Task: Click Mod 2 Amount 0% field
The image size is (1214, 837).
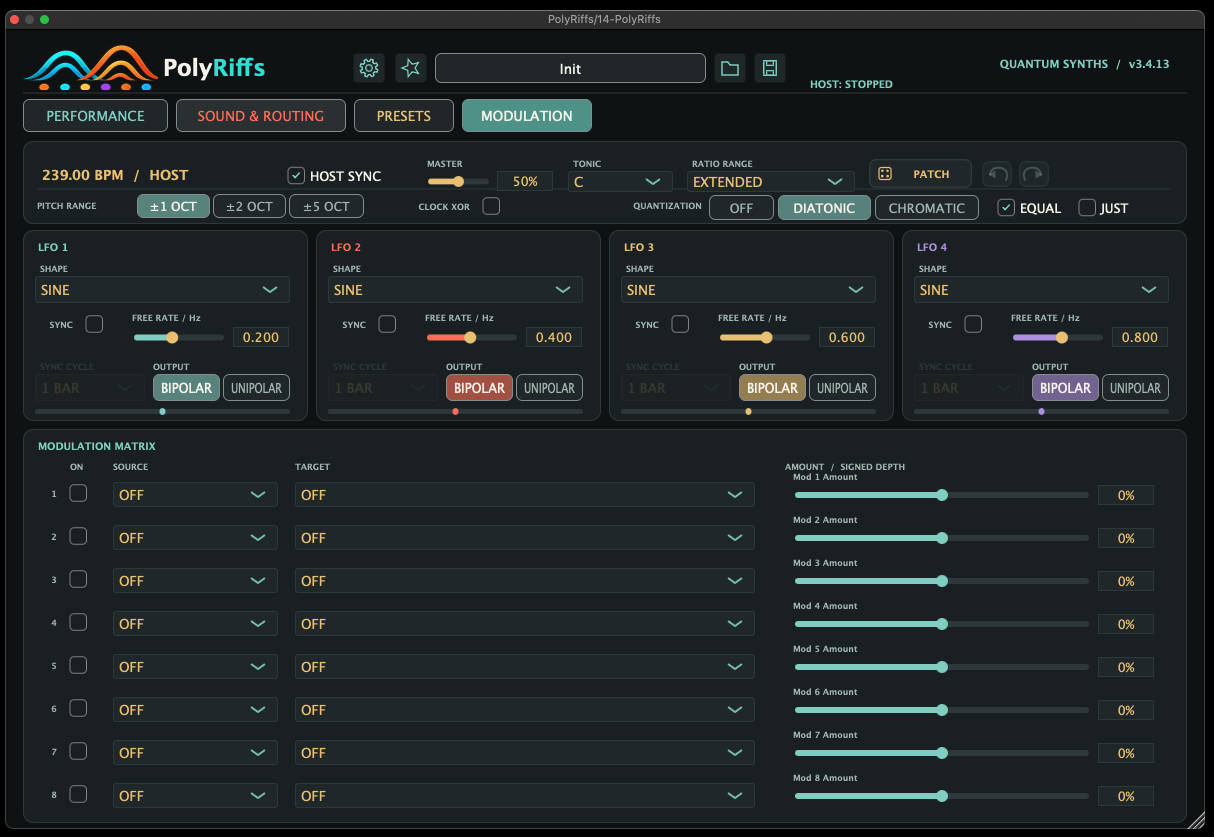Action: (x=1126, y=538)
